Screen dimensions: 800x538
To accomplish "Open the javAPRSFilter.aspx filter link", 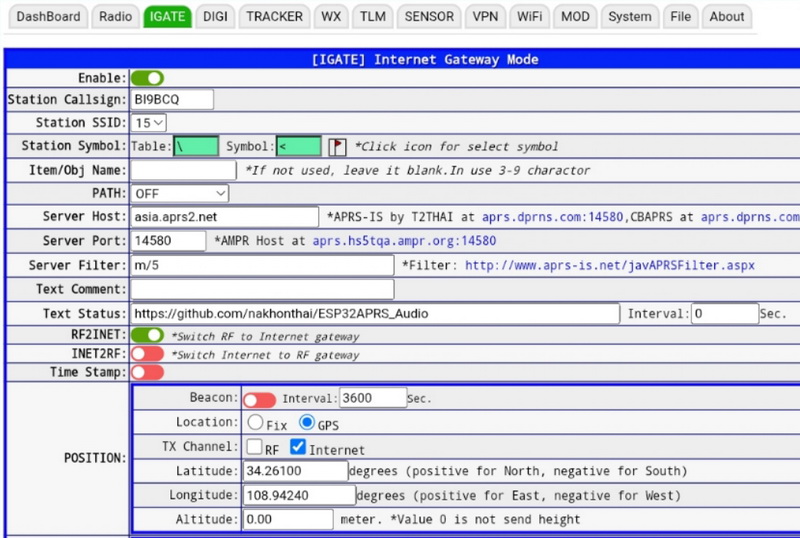I will point(609,265).
